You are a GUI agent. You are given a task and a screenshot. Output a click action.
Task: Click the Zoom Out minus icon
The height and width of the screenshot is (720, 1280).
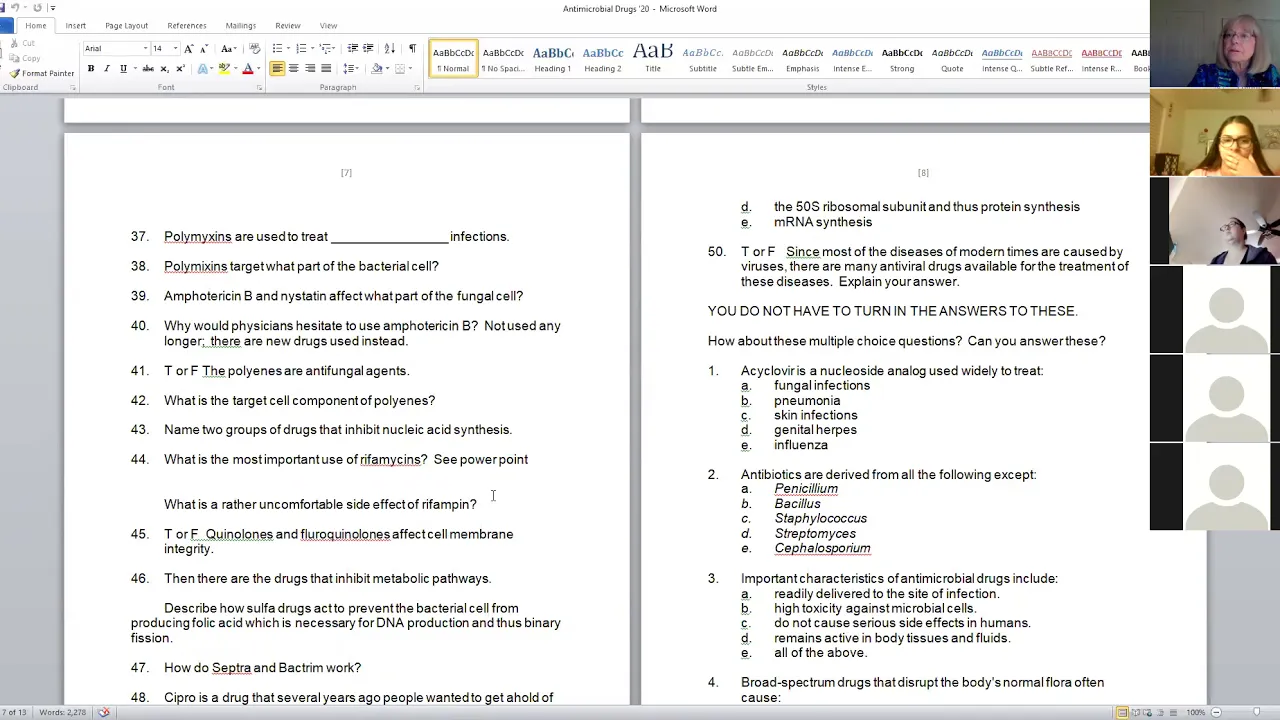[1216, 712]
